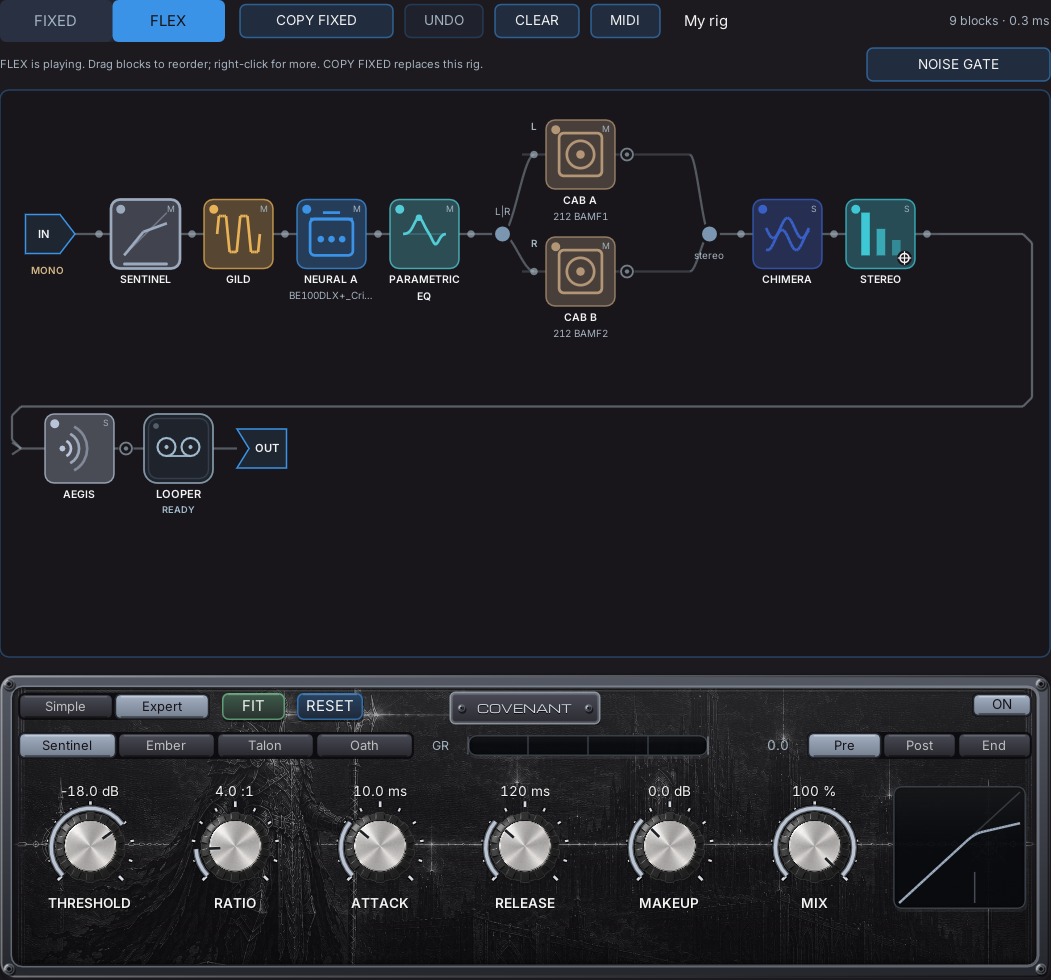Click connector between Aegis and Looper
The width and height of the screenshot is (1051, 980).
point(126,448)
